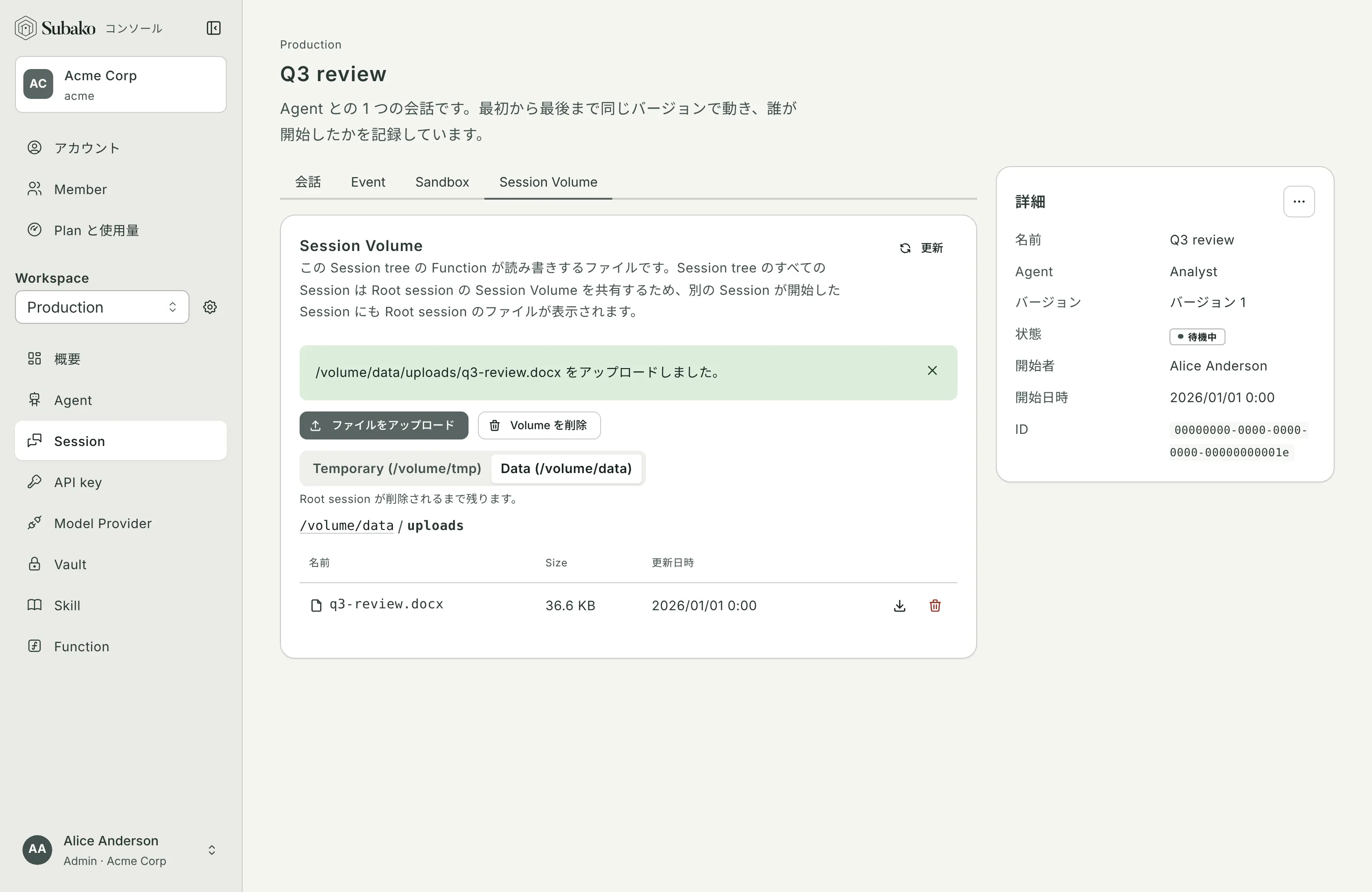
Task: Click the Production breadcrumb above title
Action: coord(311,44)
